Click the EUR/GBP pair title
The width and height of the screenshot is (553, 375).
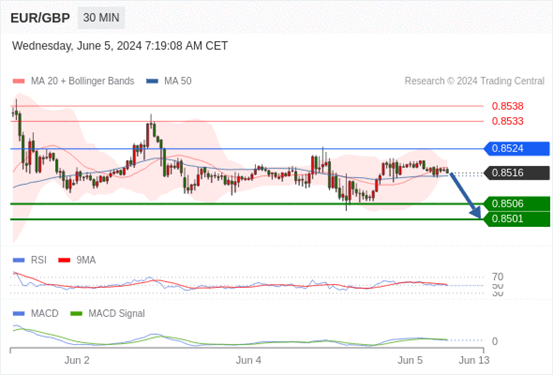(40, 18)
